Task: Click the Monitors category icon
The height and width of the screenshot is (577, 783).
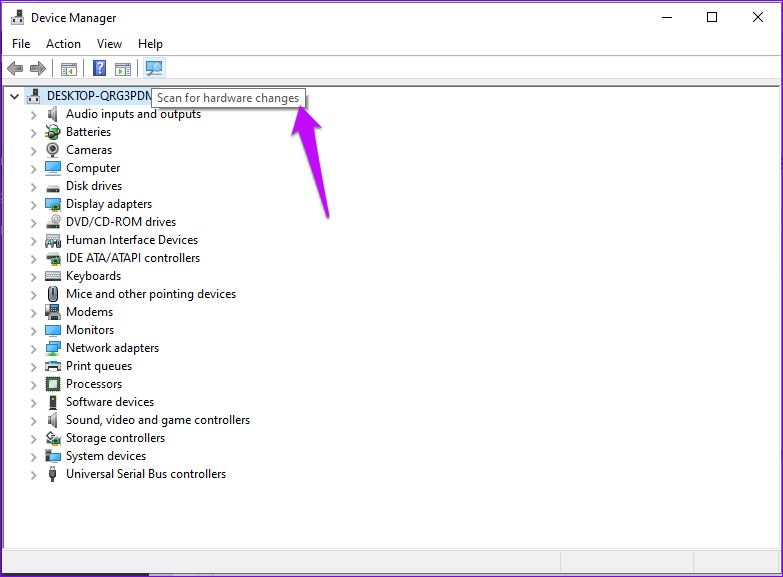Action: 52,330
